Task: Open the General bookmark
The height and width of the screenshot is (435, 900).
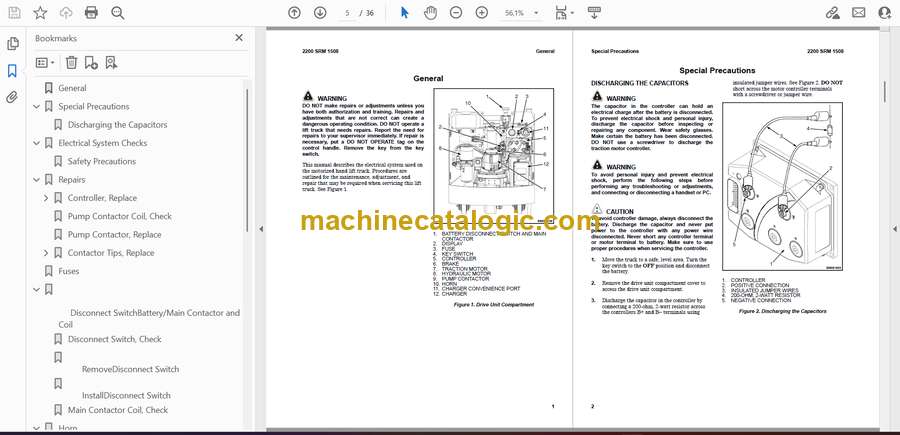Action: click(72, 88)
